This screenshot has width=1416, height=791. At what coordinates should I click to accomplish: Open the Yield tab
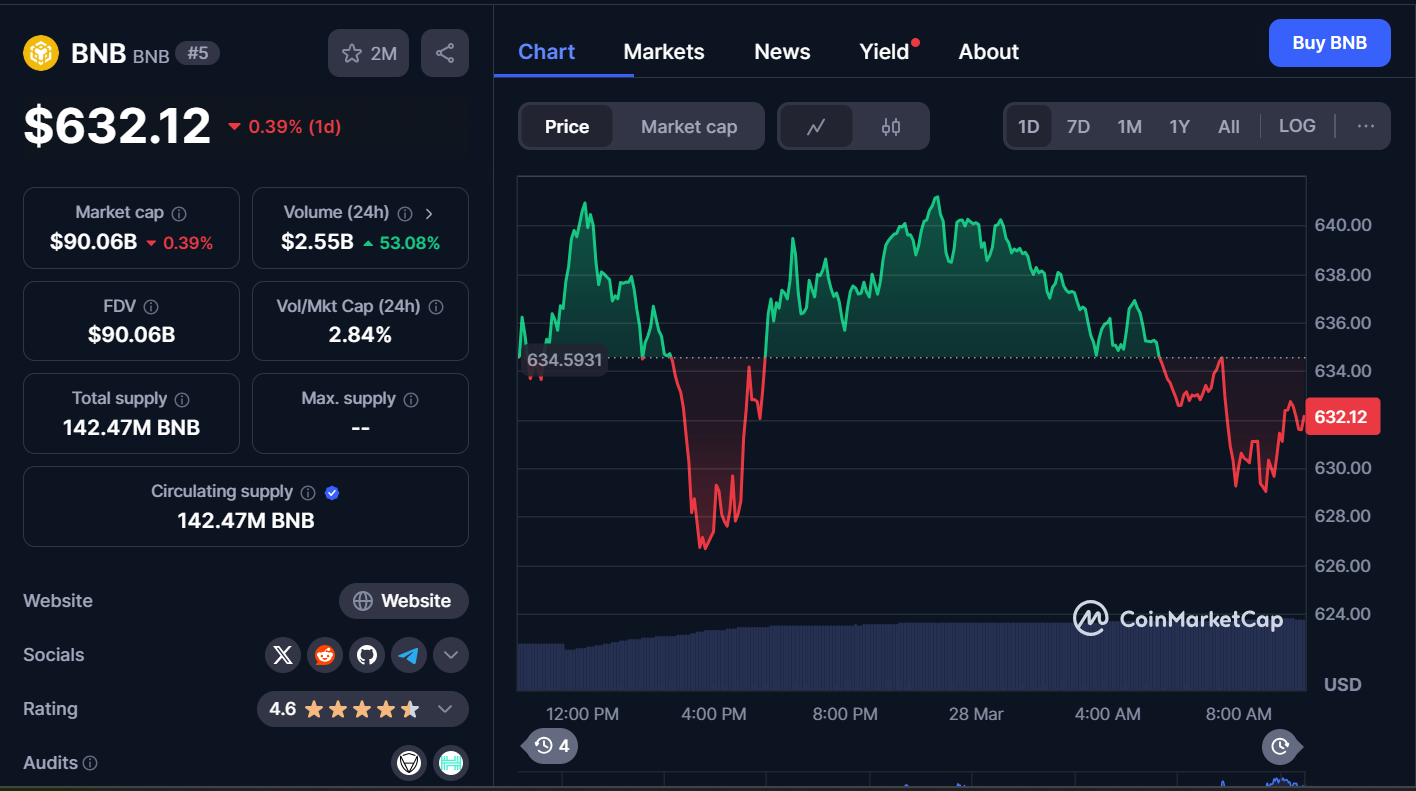(885, 52)
